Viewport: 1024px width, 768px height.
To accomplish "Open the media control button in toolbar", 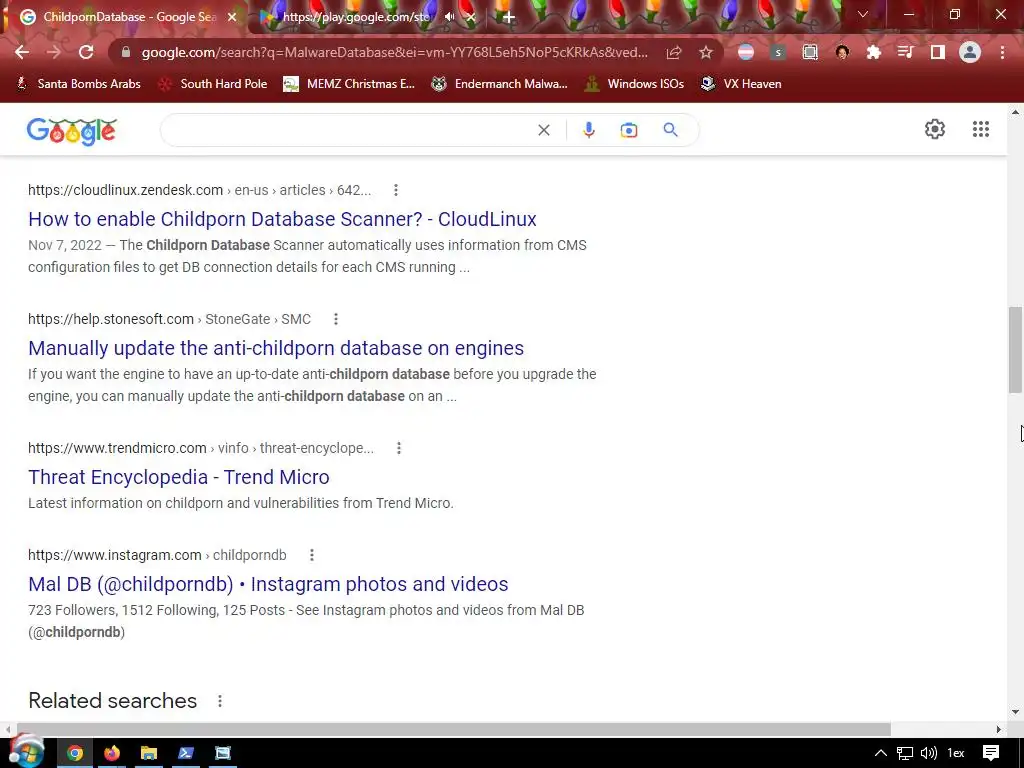I will point(906,52).
